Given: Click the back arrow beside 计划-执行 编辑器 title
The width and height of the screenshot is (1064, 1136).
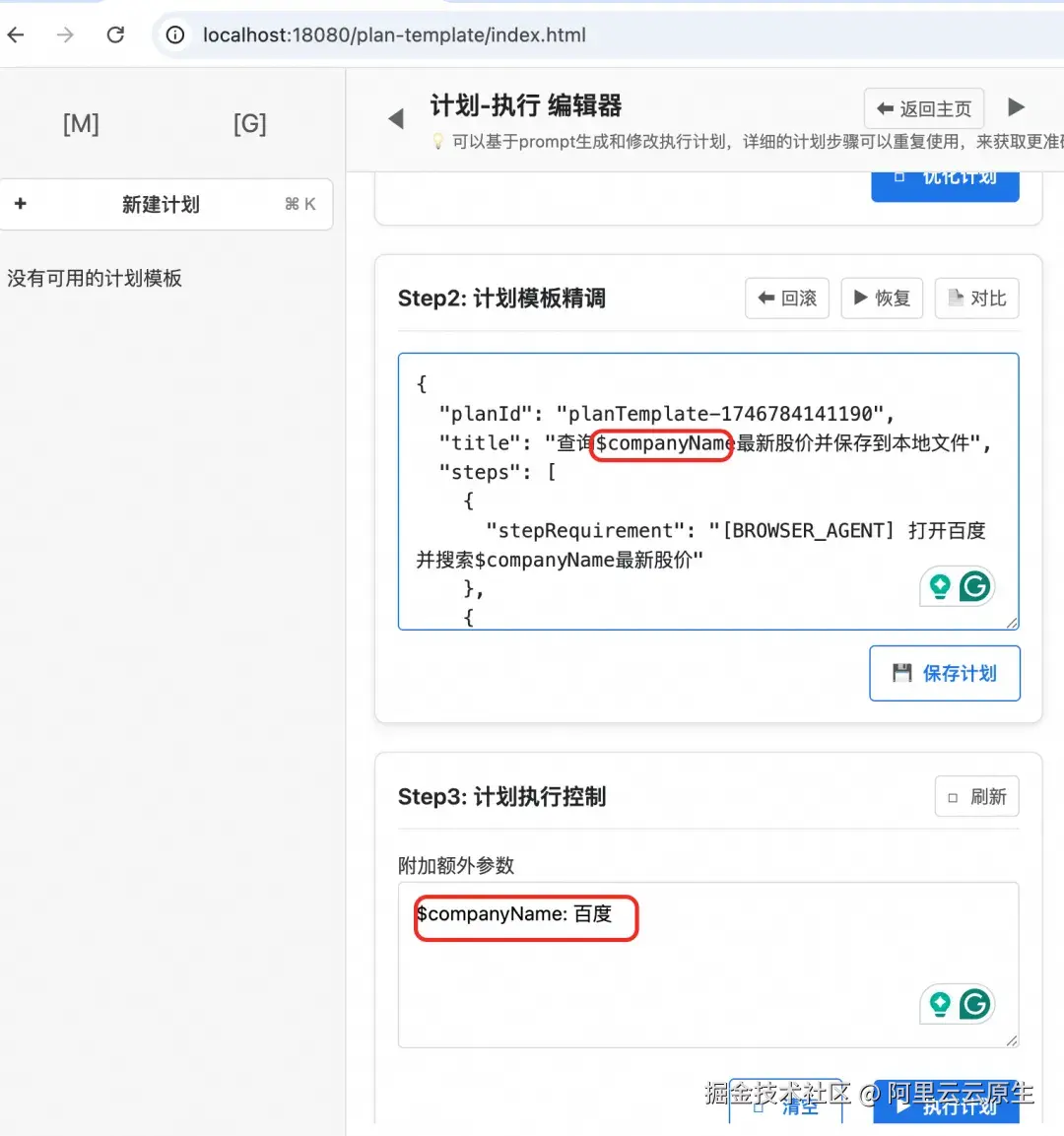Looking at the screenshot, I should [x=395, y=118].
